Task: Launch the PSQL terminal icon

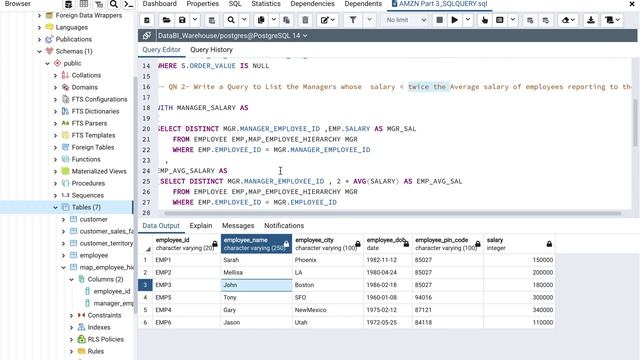Action: [129, 4]
